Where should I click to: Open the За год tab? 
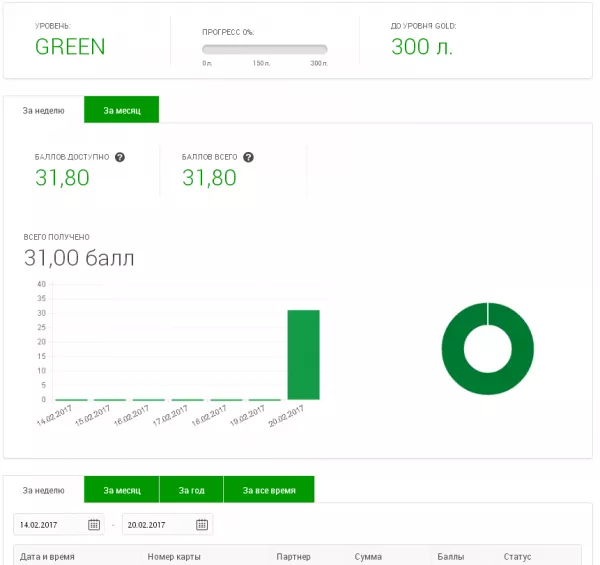tap(191, 490)
